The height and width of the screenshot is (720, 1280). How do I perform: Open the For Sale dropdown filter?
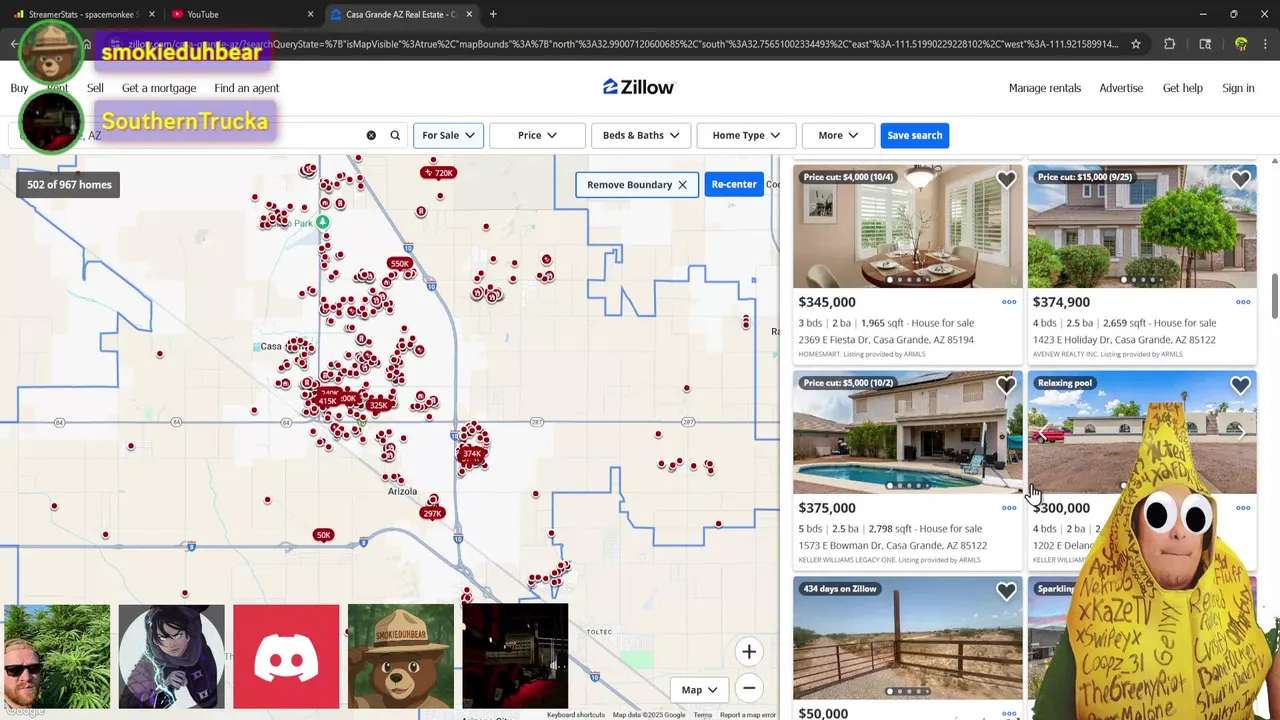(x=448, y=135)
